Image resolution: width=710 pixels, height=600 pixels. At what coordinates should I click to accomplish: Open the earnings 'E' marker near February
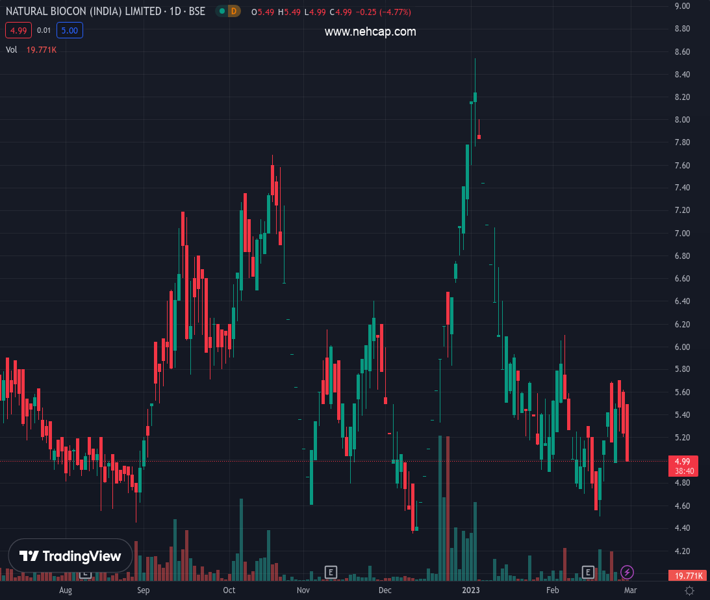589,572
